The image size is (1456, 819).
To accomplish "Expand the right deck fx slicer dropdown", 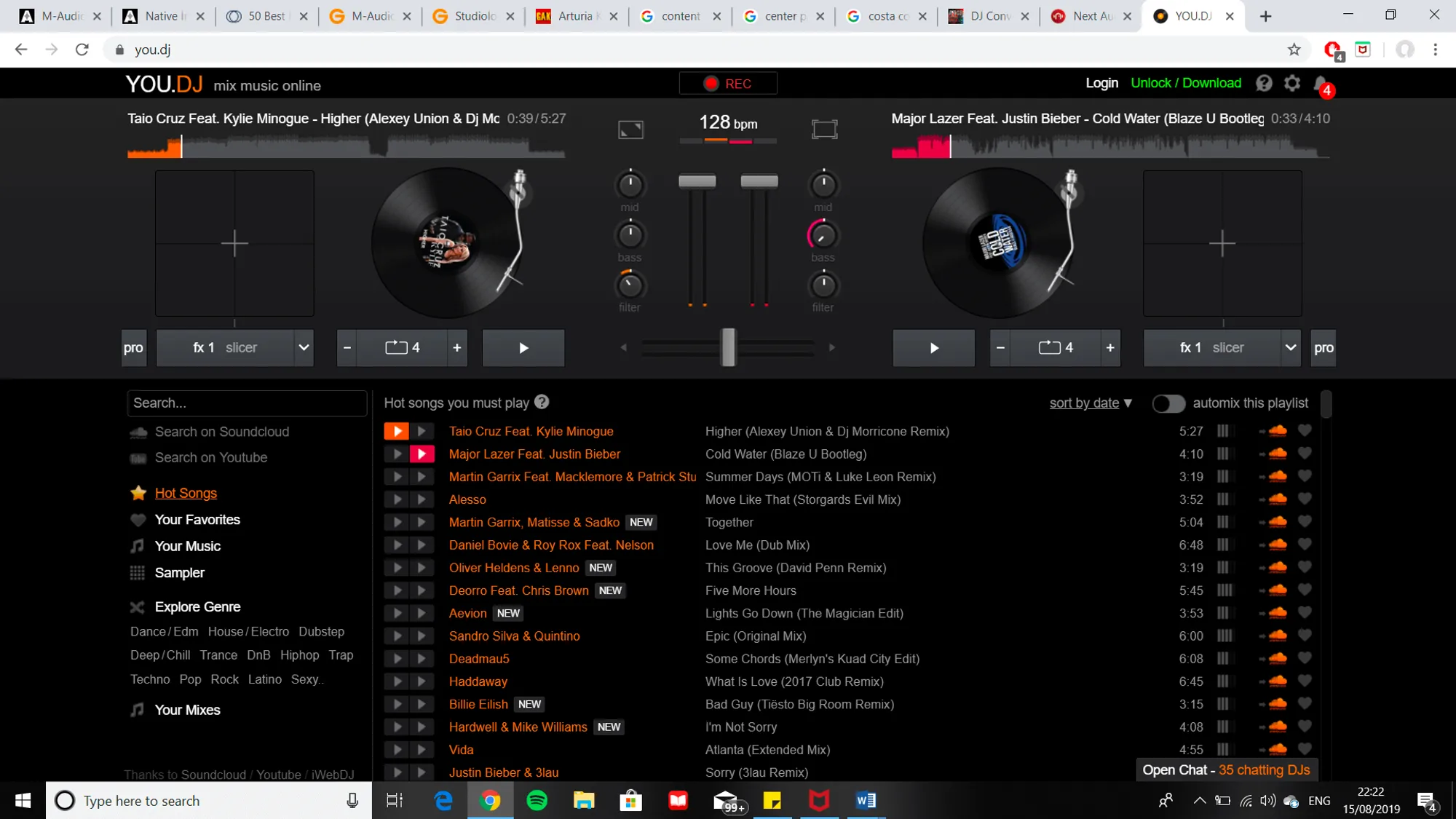I will (x=1290, y=348).
